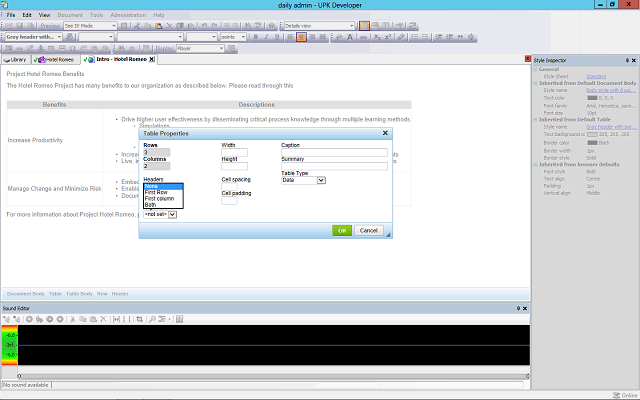The image size is (640, 400).
Task: Click the Sound Editor crop icon
Action: coord(140,319)
